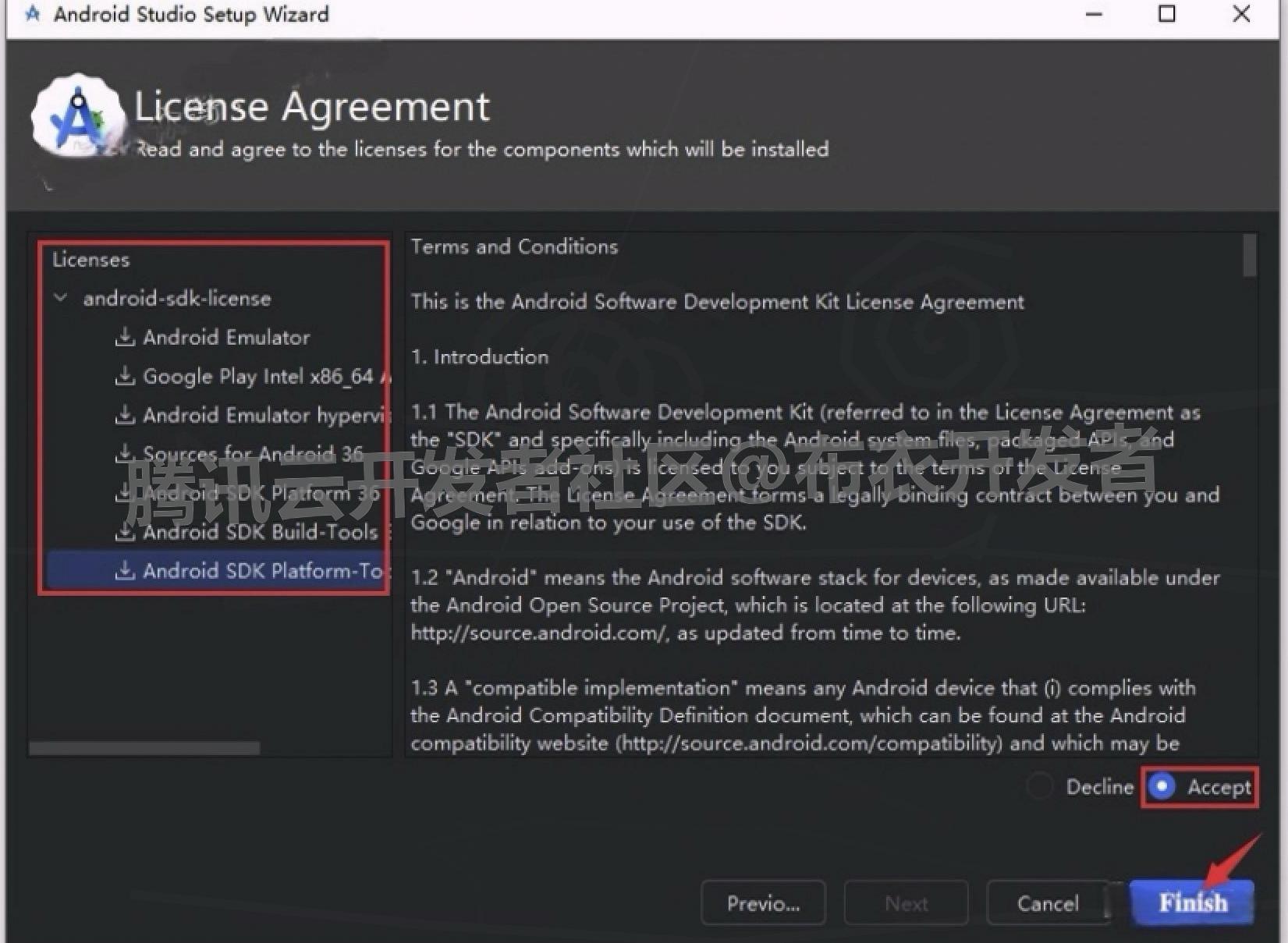1288x943 pixels.
Task: Click the Cancel button
Action: point(1048,902)
